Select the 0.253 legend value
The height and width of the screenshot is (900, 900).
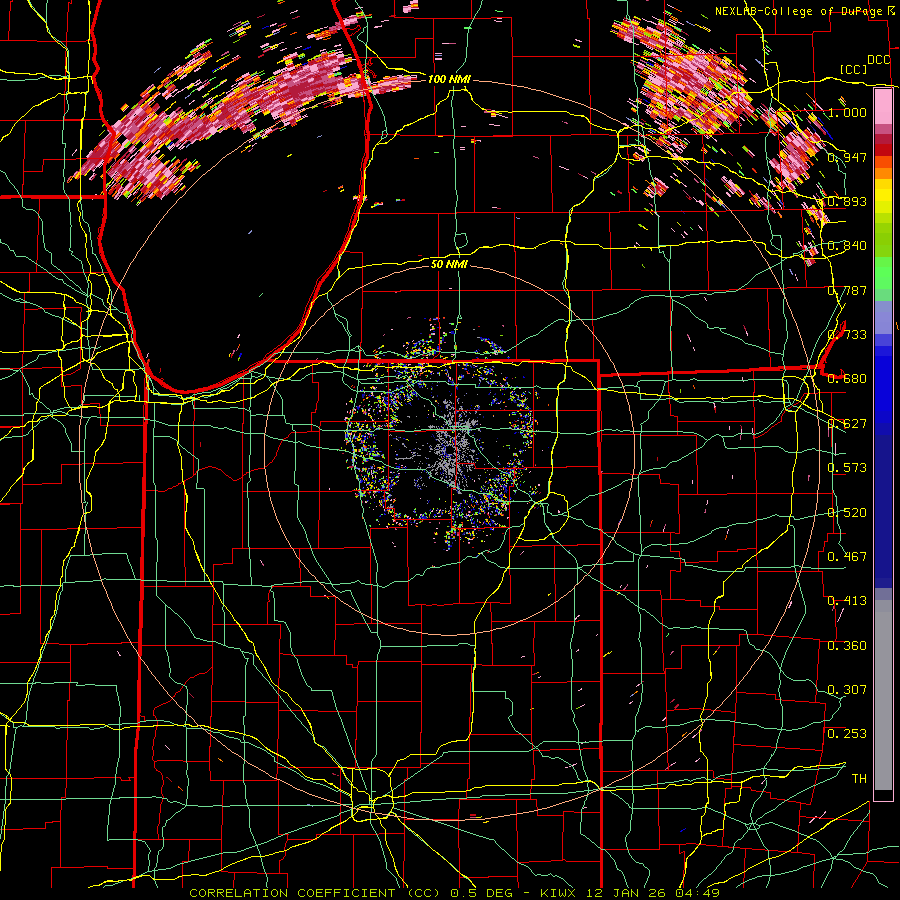click(x=847, y=734)
